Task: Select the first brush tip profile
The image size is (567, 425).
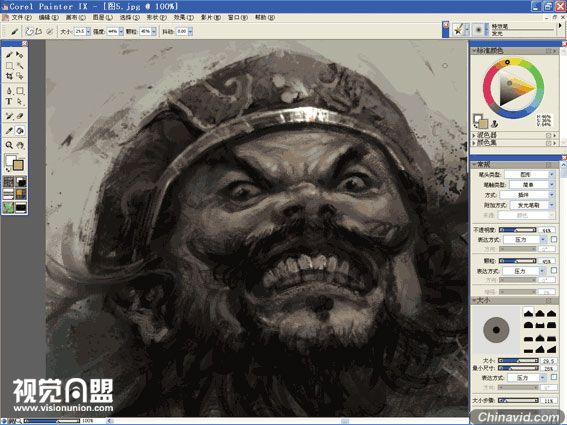Action: click(x=528, y=313)
